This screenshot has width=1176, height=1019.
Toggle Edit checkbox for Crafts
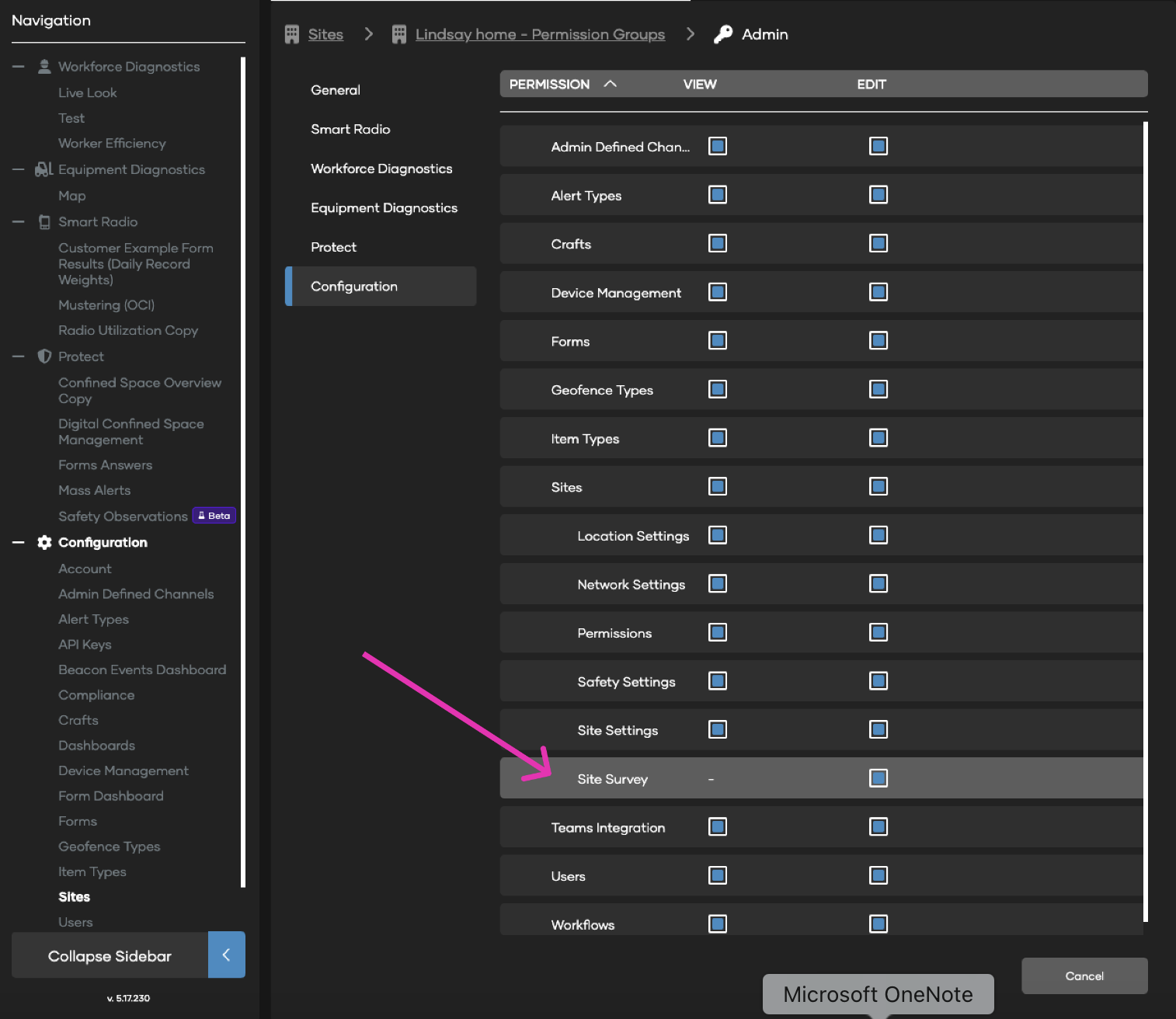pyautogui.click(x=879, y=243)
